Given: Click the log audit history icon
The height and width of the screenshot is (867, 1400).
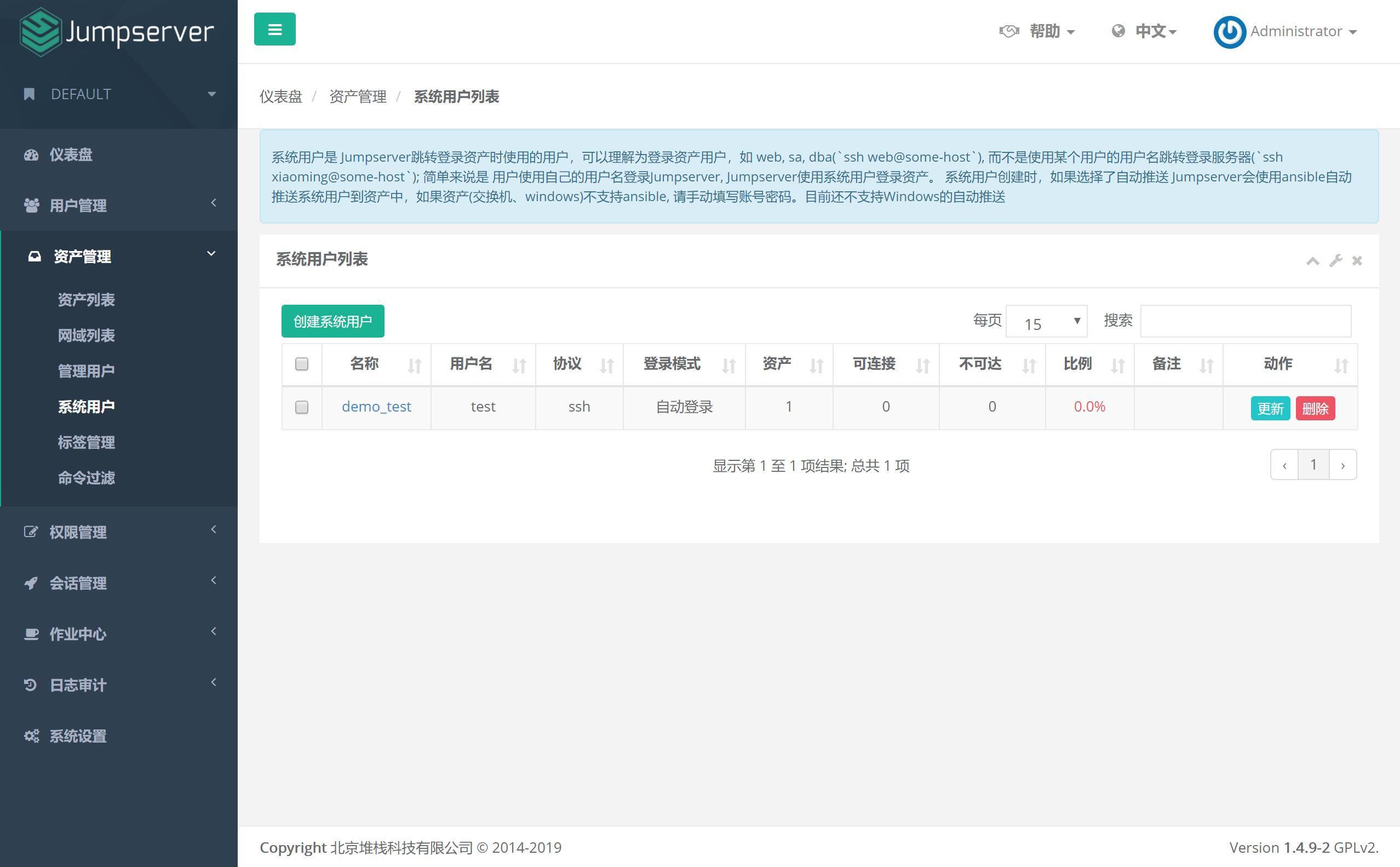Looking at the screenshot, I should coord(30,685).
